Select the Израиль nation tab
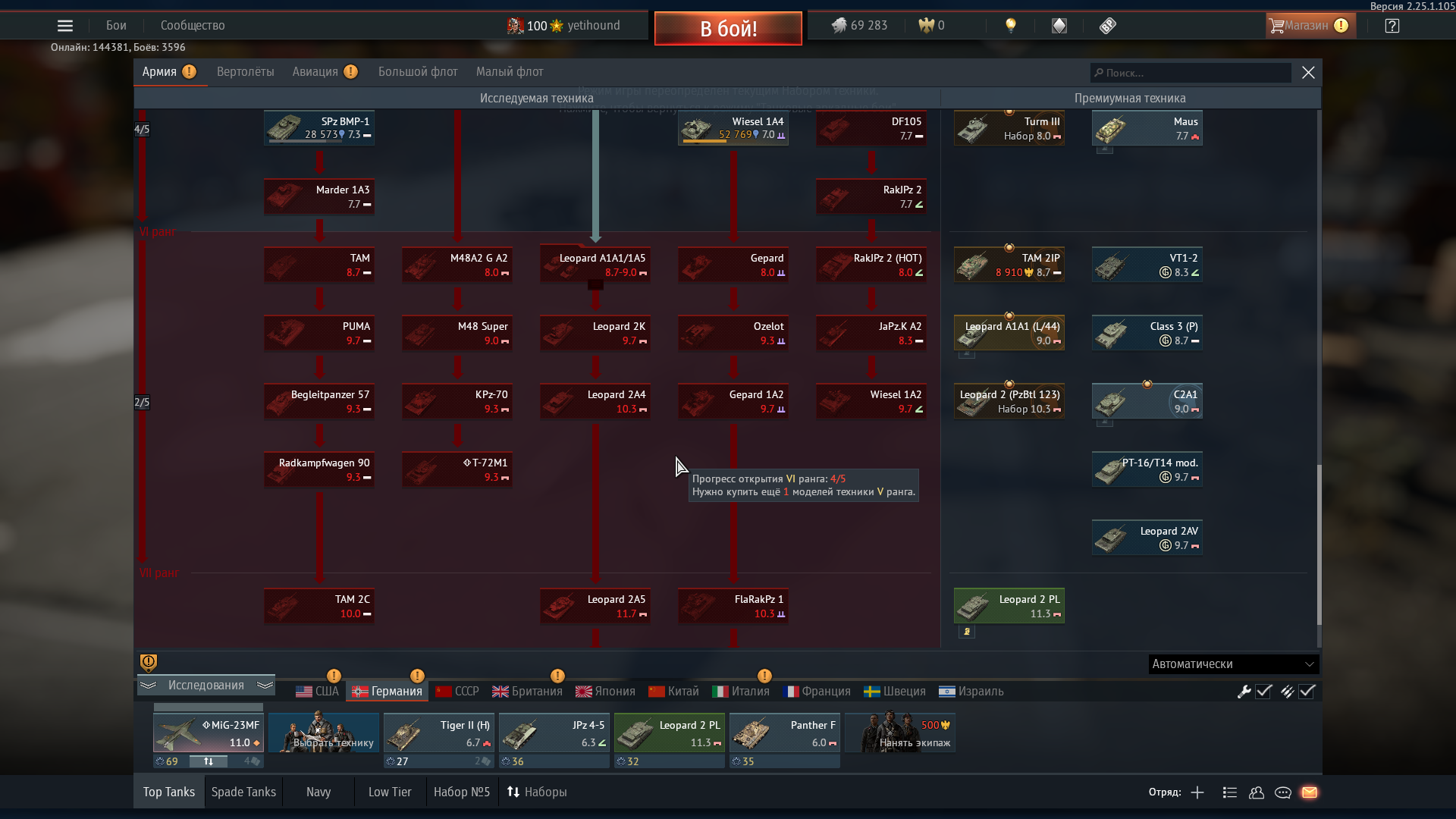Image resolution: width=1456 pixels, height=819 pixels. pyautogui.click(x=971, y=692)
